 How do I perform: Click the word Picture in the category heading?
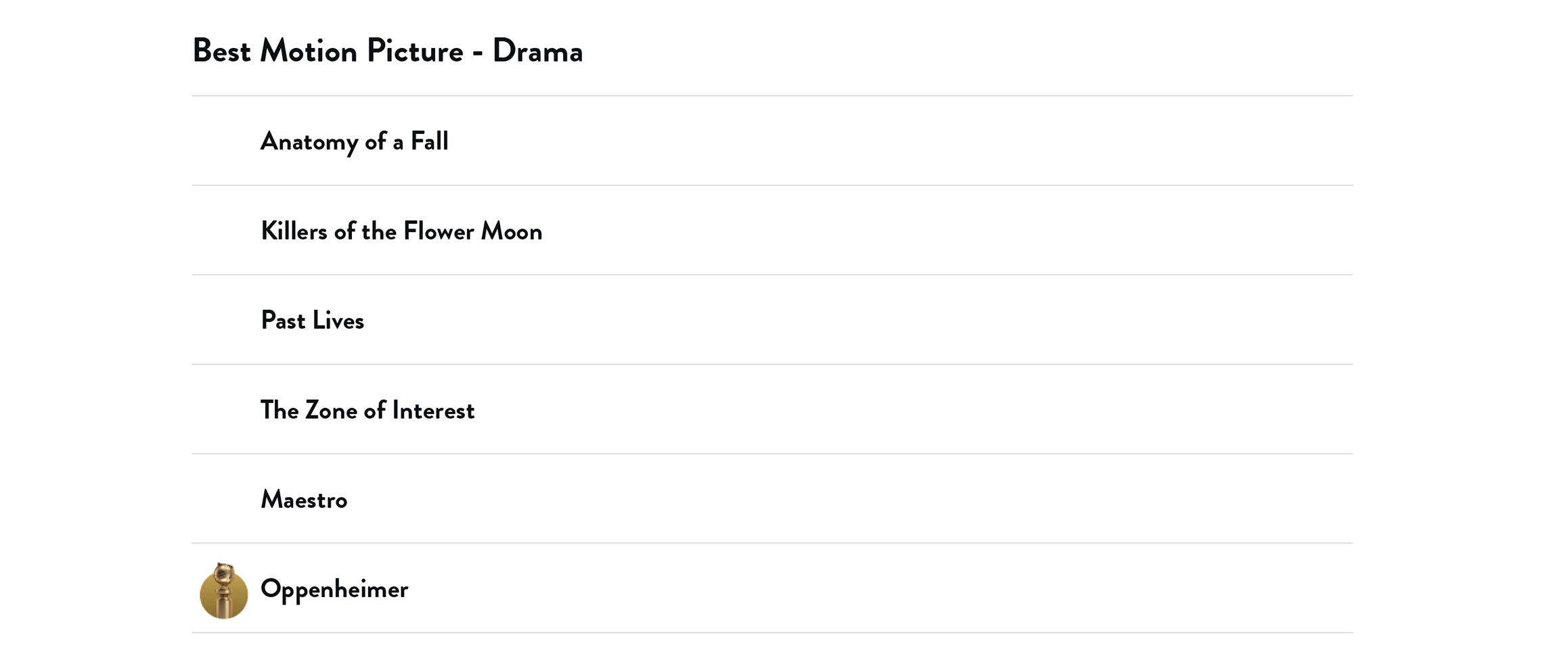point(415,51)
